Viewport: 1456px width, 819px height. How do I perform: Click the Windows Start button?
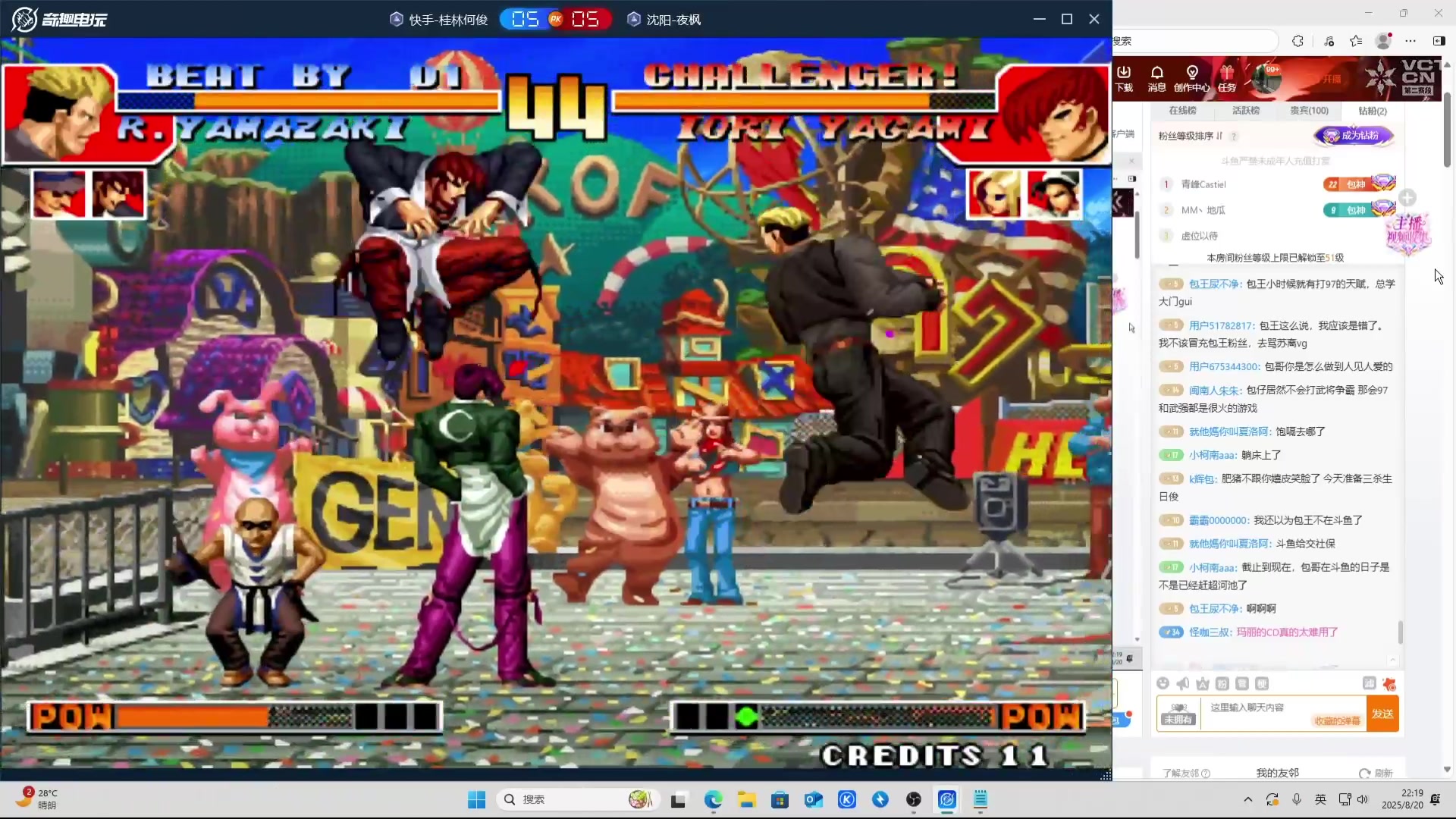click(x=476, y=799)
